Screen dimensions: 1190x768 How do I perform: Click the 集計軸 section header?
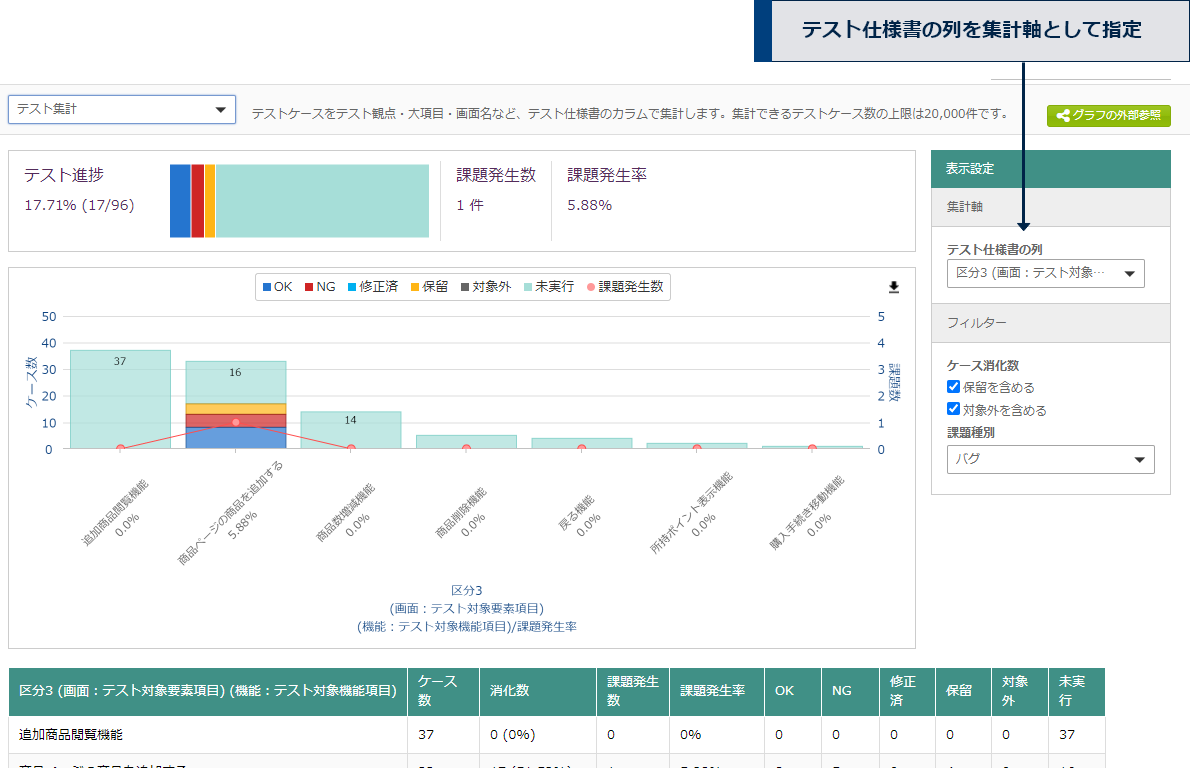click(x=1050, y=206)
